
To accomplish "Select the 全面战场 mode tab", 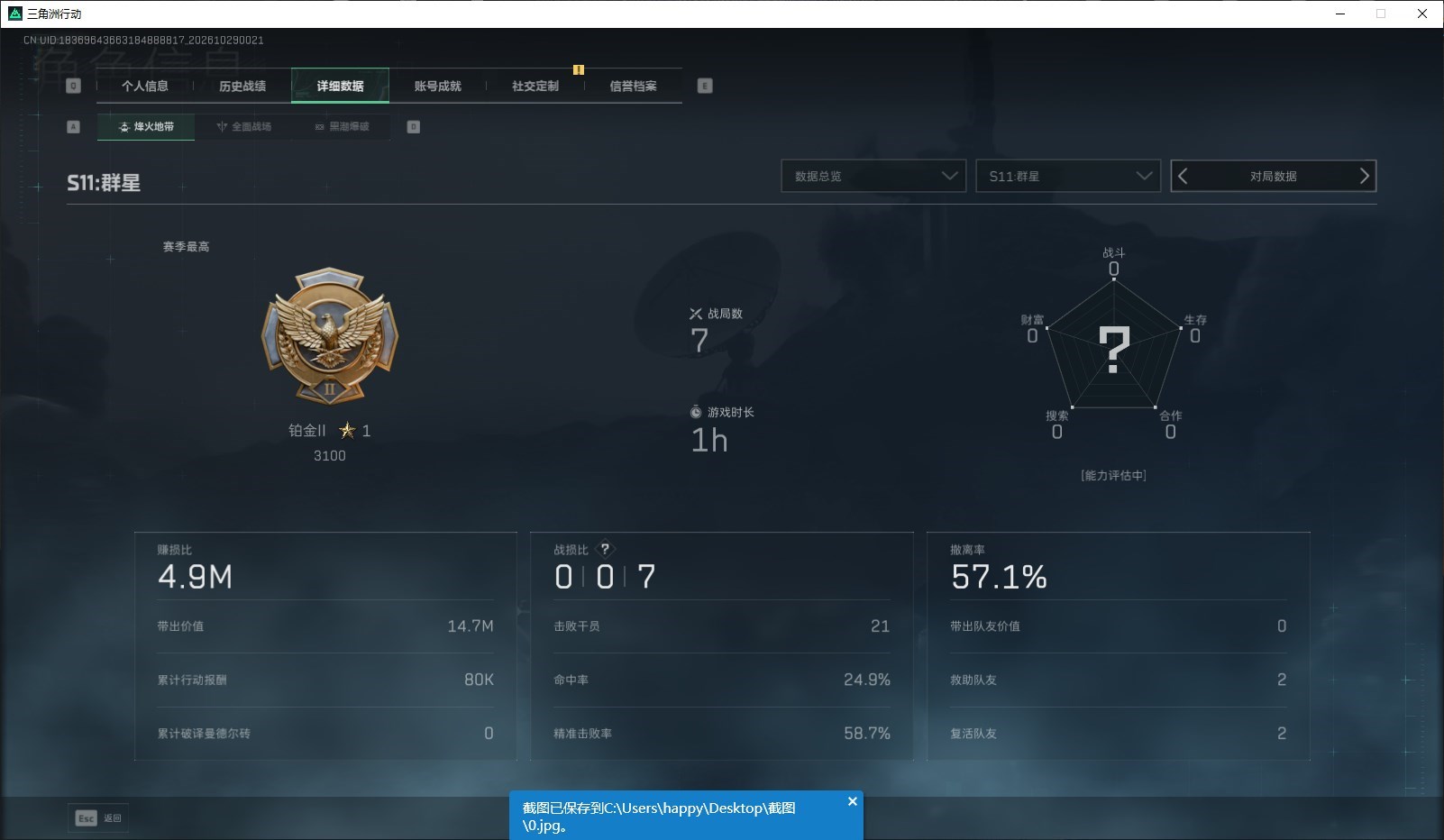I will [x=243, y=127].
